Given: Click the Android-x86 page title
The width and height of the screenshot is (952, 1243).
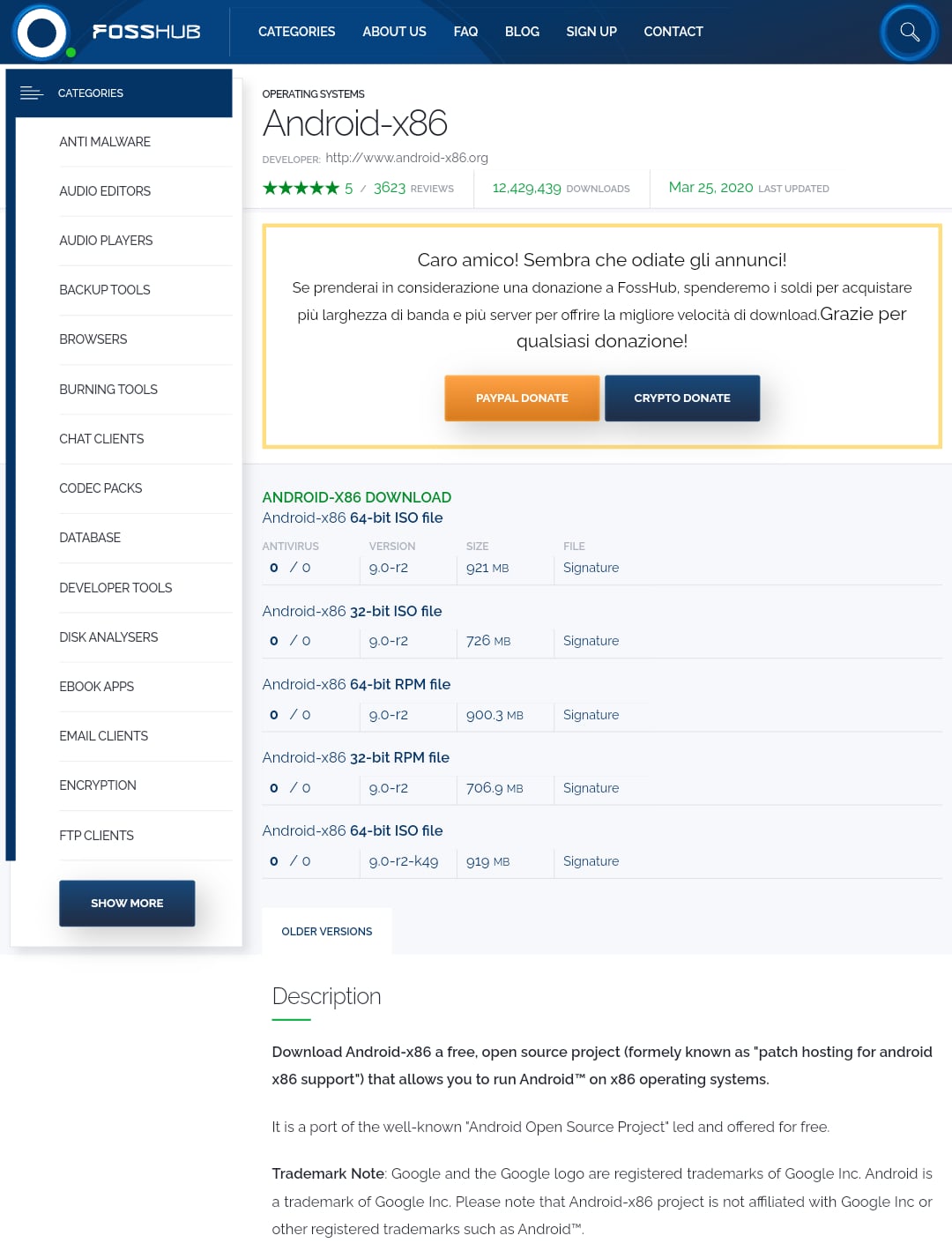Looking at the screenshot, I should (355, 123).
